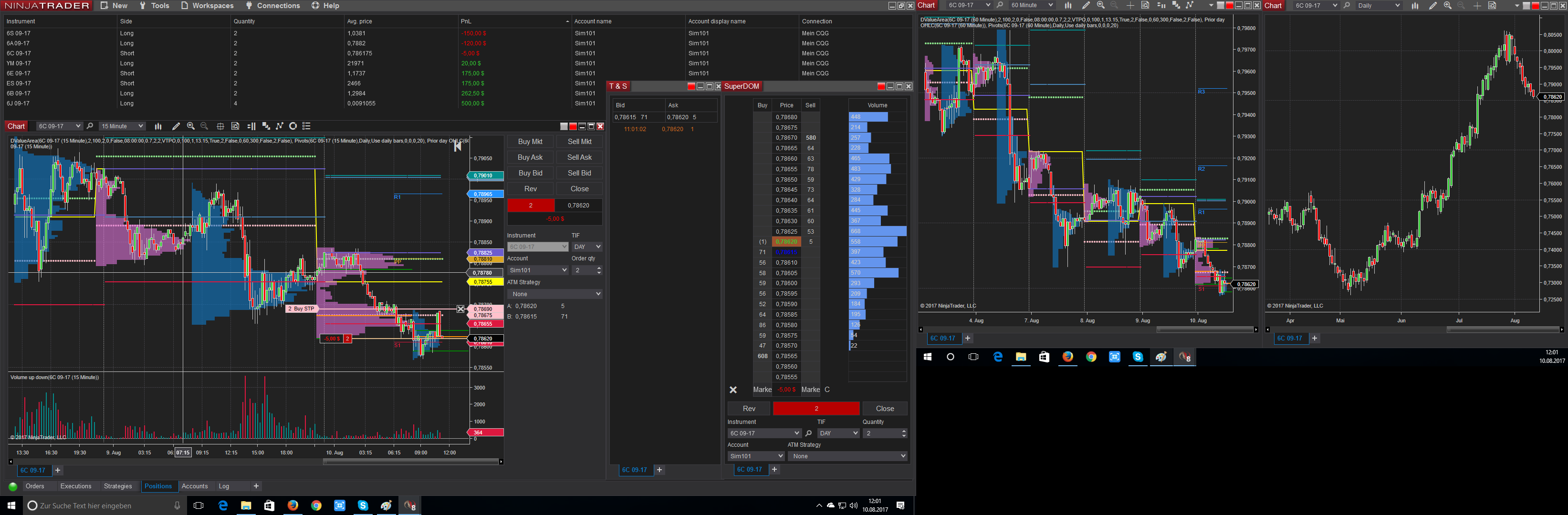Show data box in 15 Minute chart
The height and width of the screenshot is (515, 1568).
[x=236, y=126]
